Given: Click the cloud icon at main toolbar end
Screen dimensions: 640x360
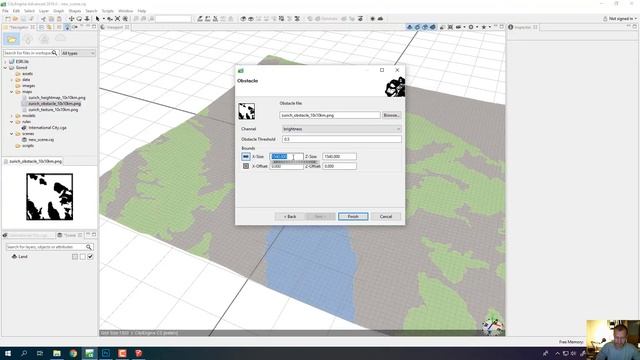Looking at the screenshot, I should [x=380, y=19].
